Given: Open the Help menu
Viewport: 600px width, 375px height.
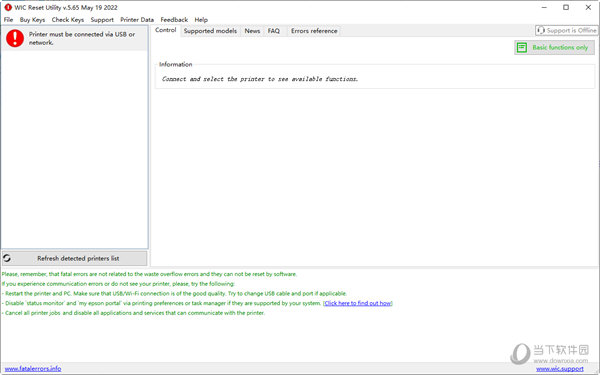Looking at the screenshot, I should click(201, 20).
